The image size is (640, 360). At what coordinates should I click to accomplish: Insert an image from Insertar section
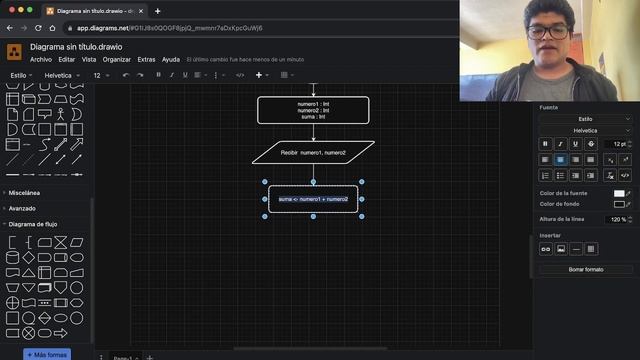click(x=561, y=249)
